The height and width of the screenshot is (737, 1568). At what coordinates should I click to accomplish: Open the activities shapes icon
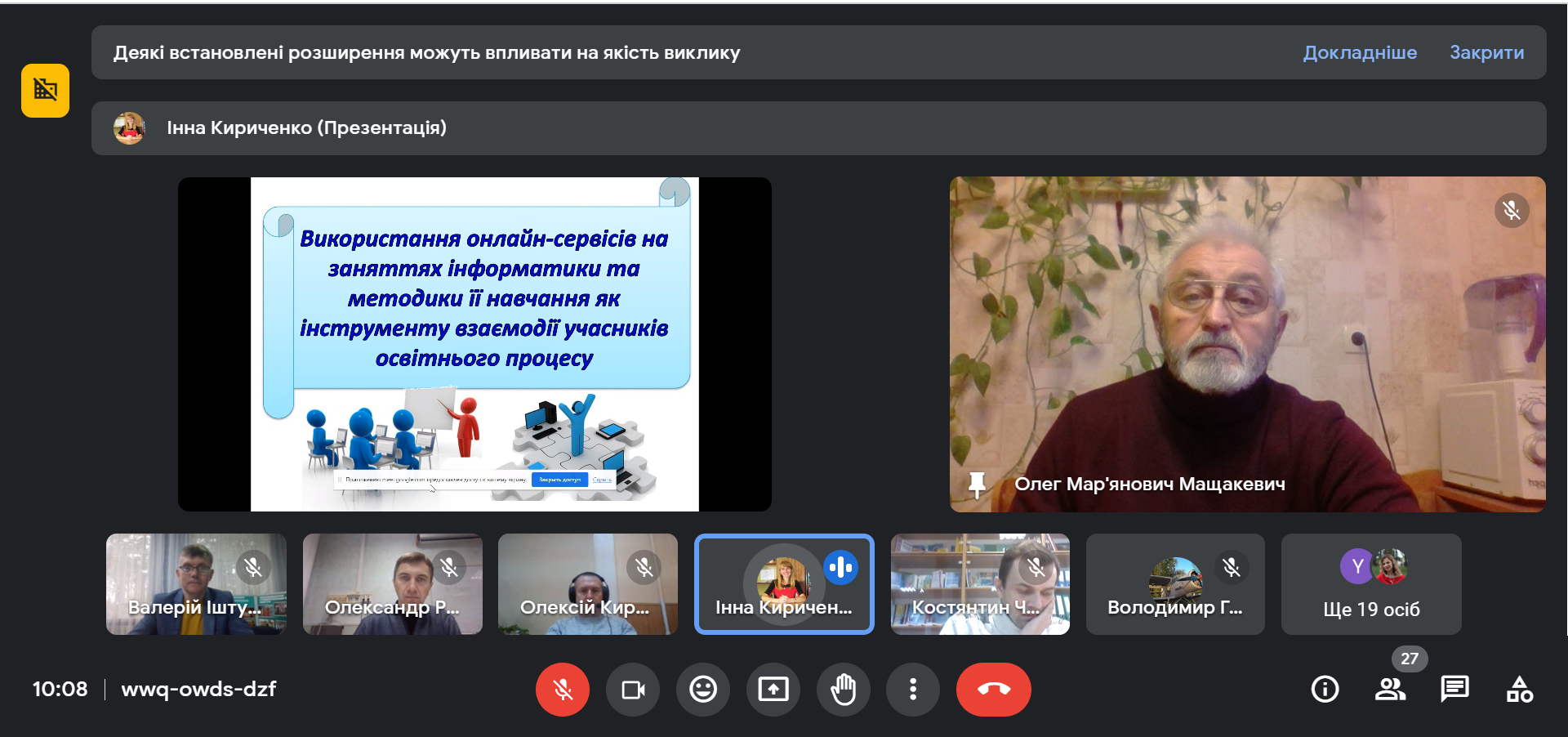coord(1519,690)
